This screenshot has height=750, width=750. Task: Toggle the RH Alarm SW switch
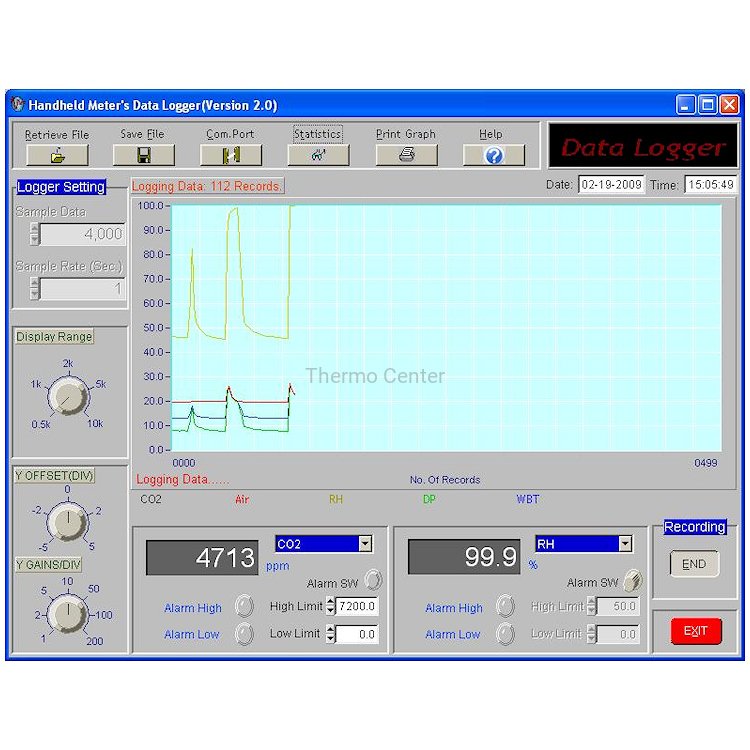[x=632, y=581]
